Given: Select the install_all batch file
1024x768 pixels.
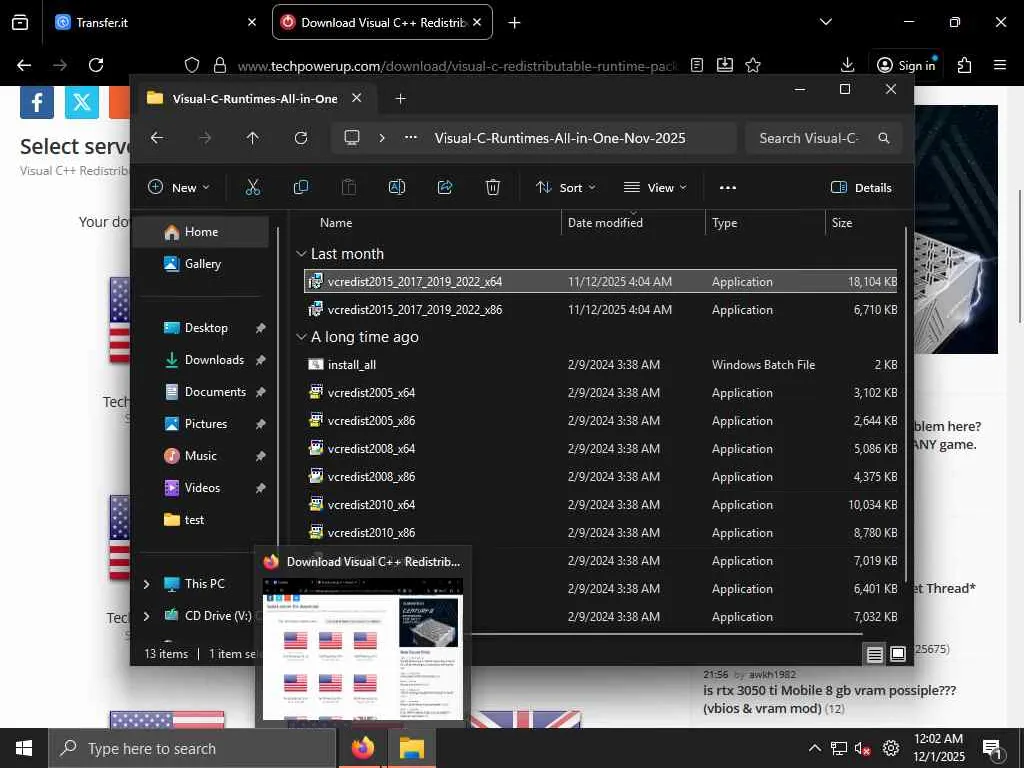Looking at the screenshot, I should point(601,365).
